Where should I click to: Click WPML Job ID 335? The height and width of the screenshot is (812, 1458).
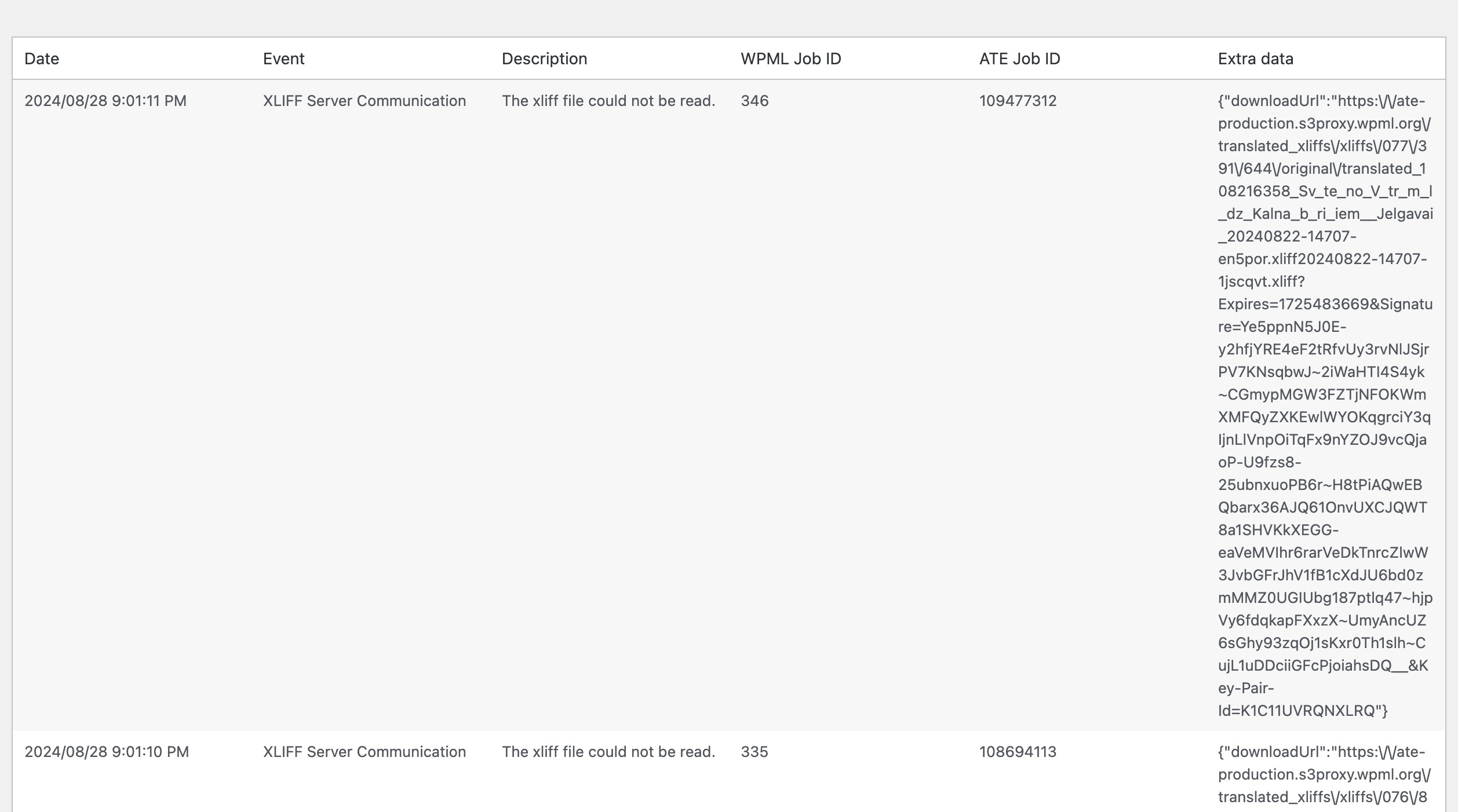click(x=754, y=752)
